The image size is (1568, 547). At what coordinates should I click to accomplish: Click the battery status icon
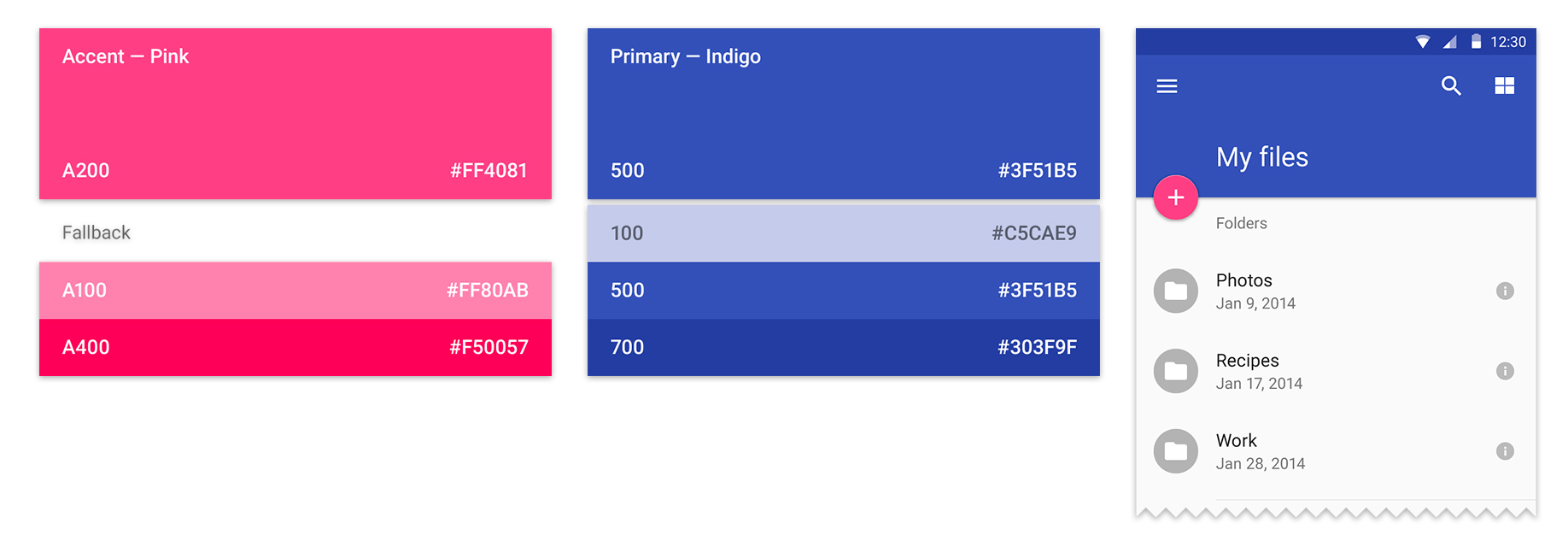click(x=1476, y=42)
